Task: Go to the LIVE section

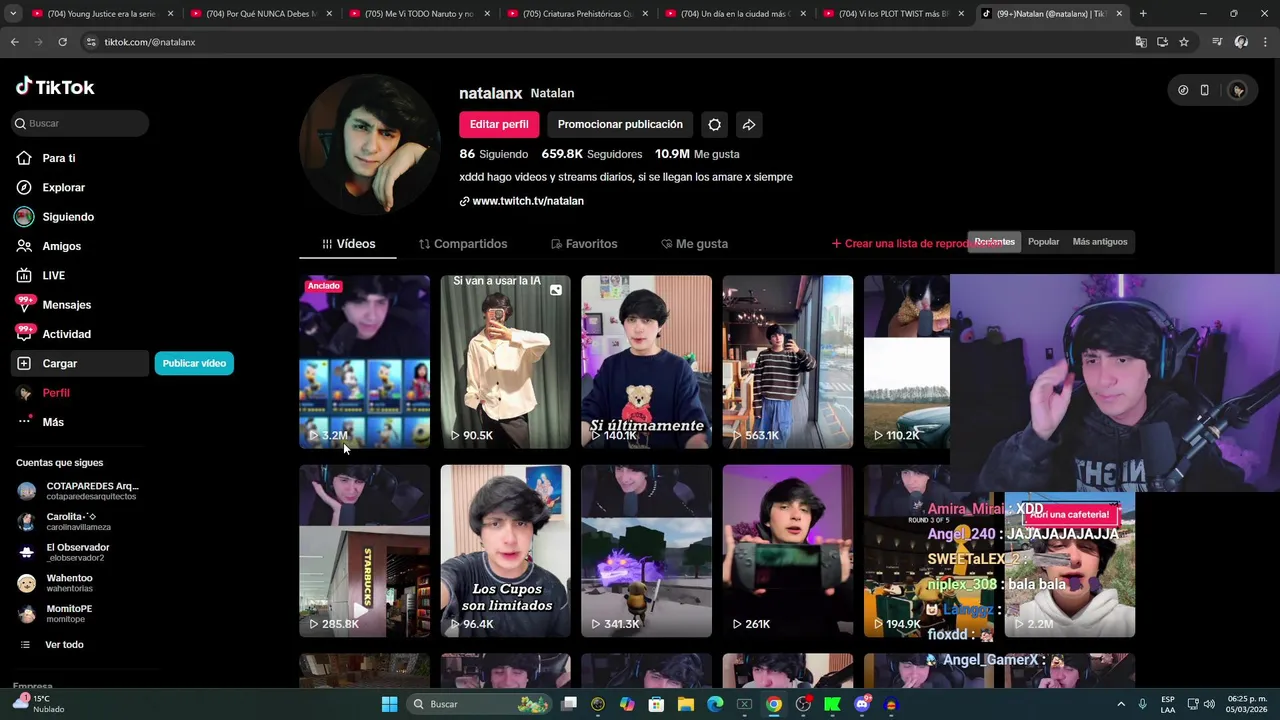Action: 54,275
